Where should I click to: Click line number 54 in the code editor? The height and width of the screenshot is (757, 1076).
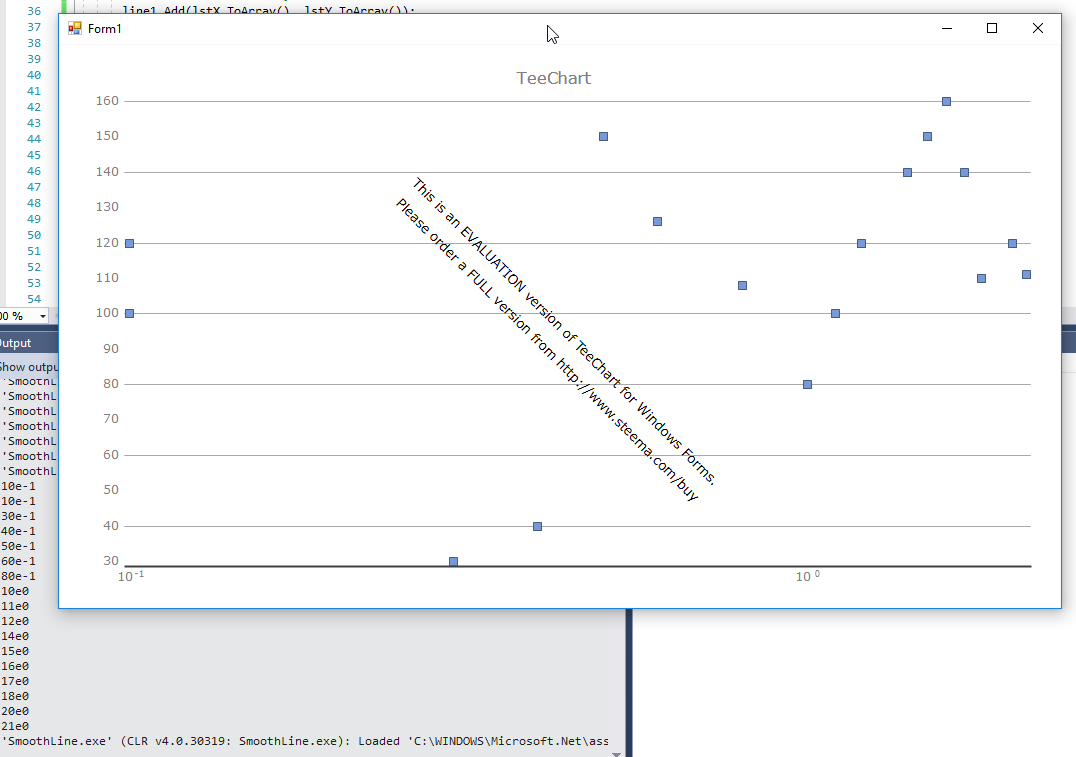(34, 299)
